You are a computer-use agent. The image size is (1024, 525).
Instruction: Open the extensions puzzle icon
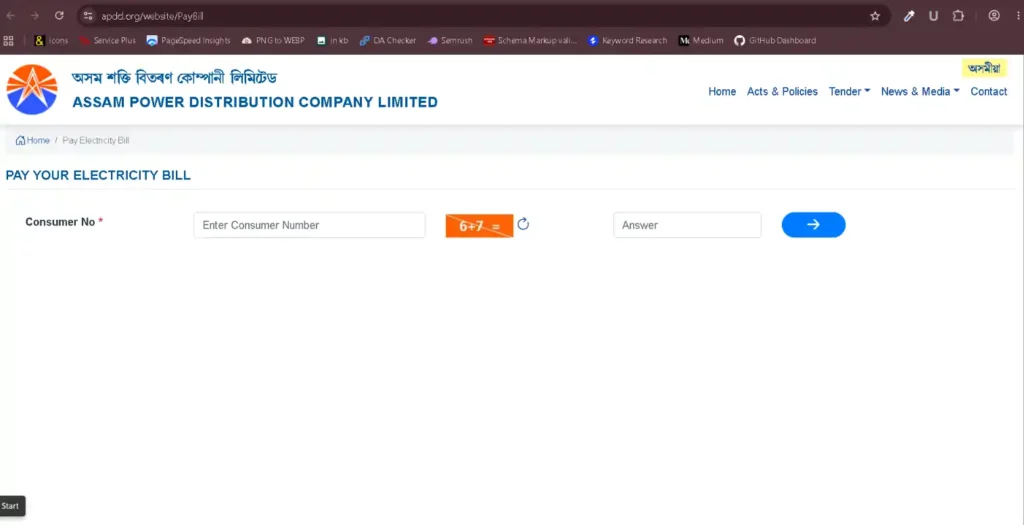tap(958, 16)
